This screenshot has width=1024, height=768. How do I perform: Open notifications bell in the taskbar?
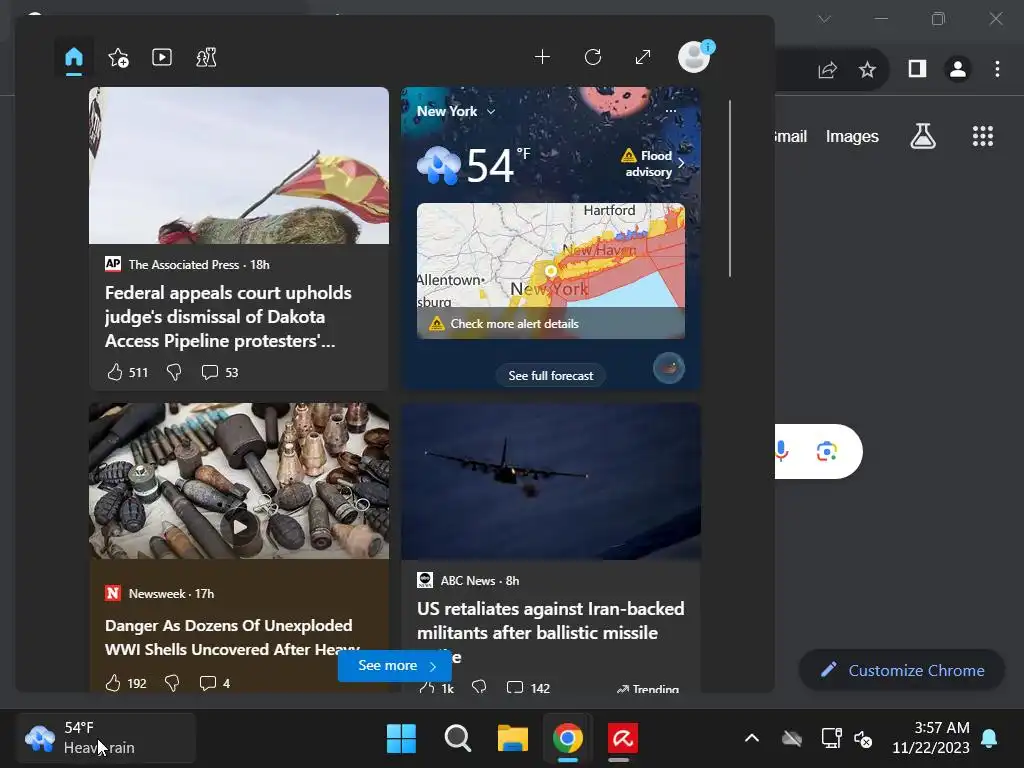(x=989, y=738)
